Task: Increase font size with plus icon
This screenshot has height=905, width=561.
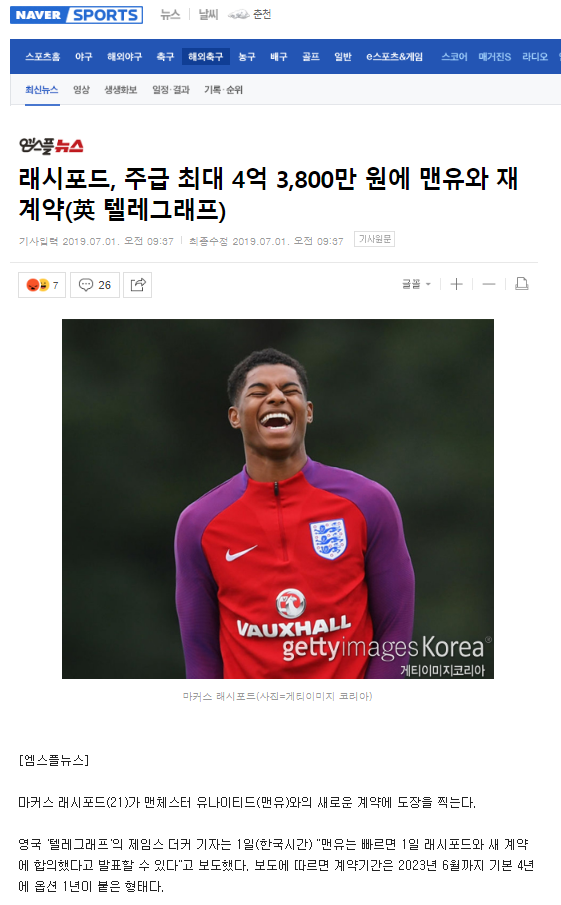Action: pyautogui.click(x=457, y=284)
